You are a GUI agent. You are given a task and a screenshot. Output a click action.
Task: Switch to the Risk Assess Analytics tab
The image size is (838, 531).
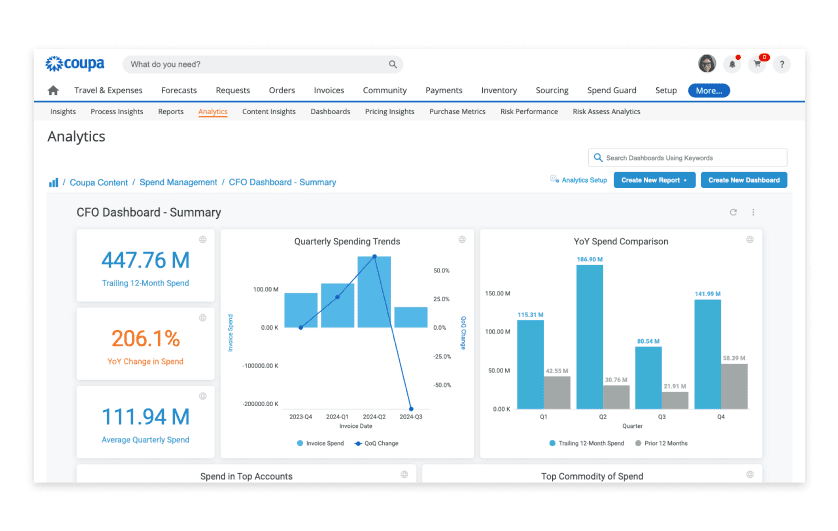(x=607, y=112)
